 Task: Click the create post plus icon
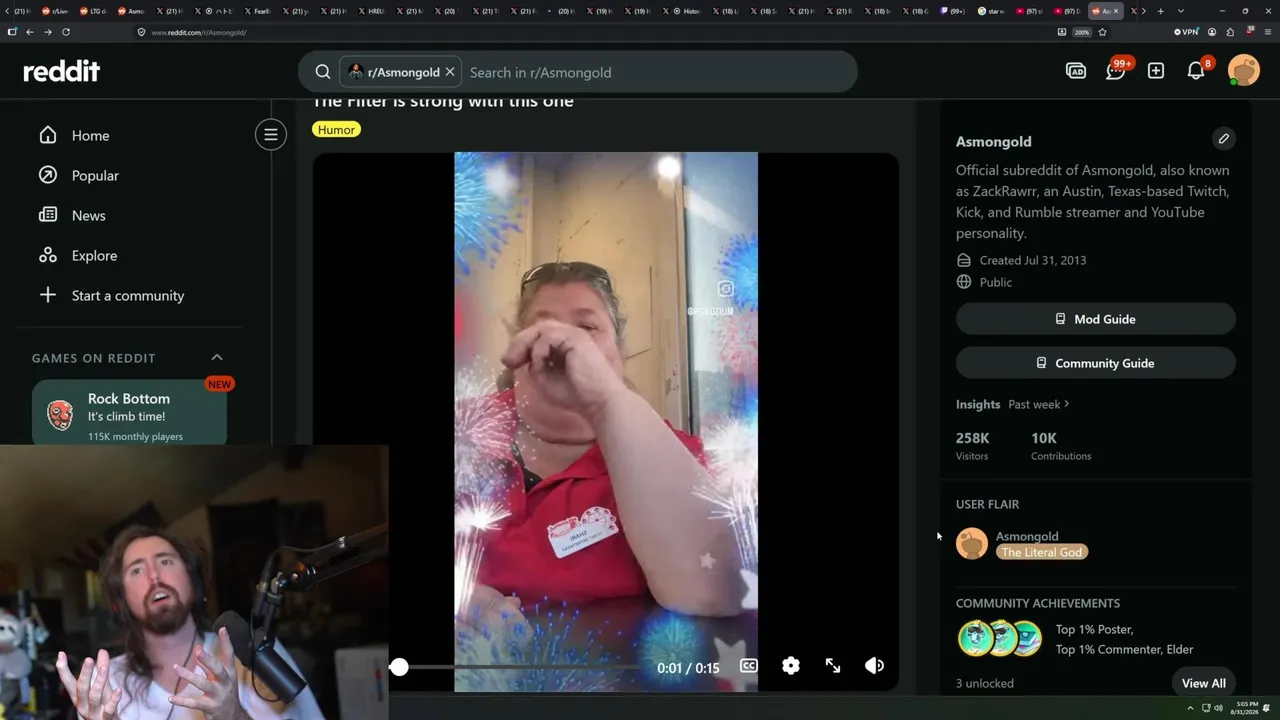tap(1156, 71)
